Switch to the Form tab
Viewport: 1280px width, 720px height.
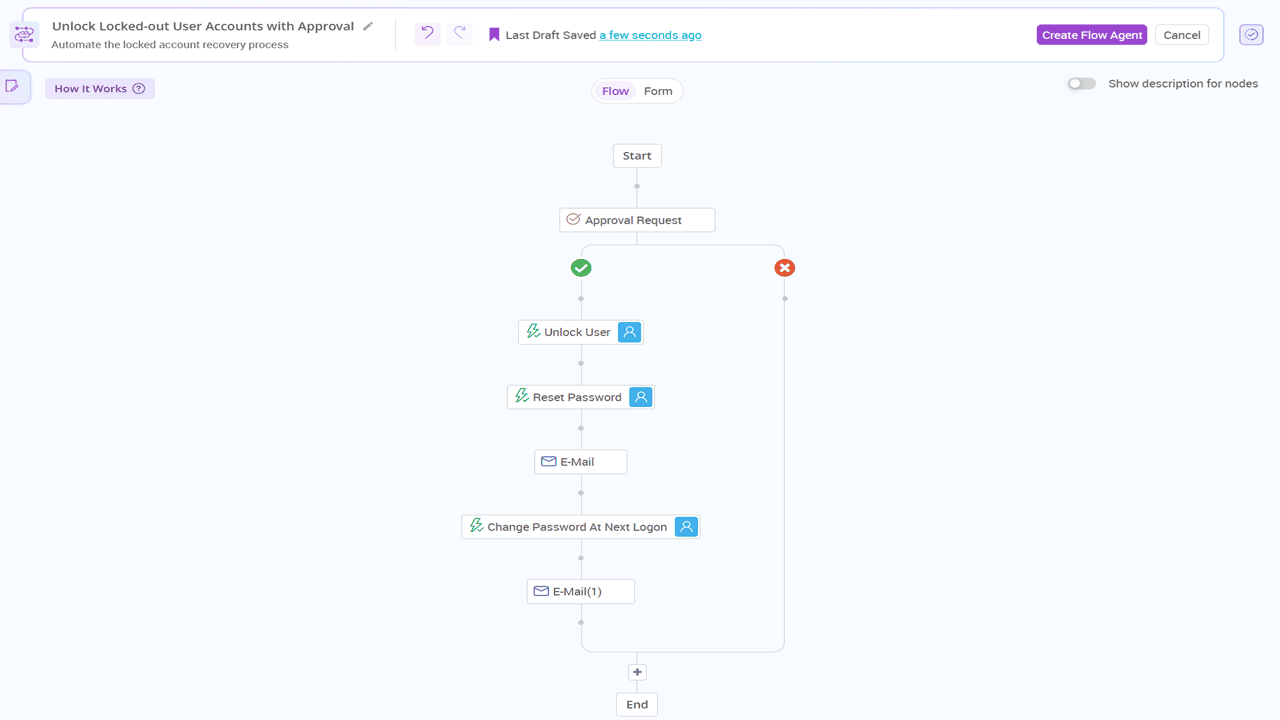tap(658, 90)
